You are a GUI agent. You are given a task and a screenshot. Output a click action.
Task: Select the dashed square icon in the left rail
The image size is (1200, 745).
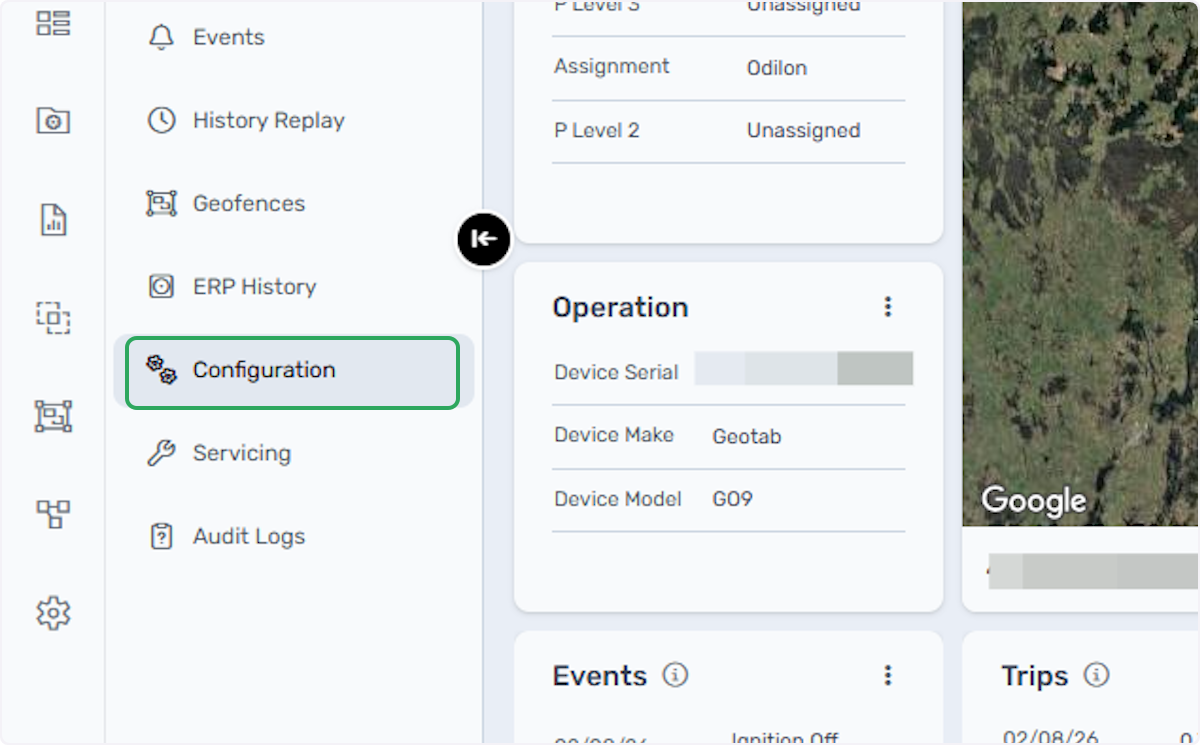[x=53, y=318]
